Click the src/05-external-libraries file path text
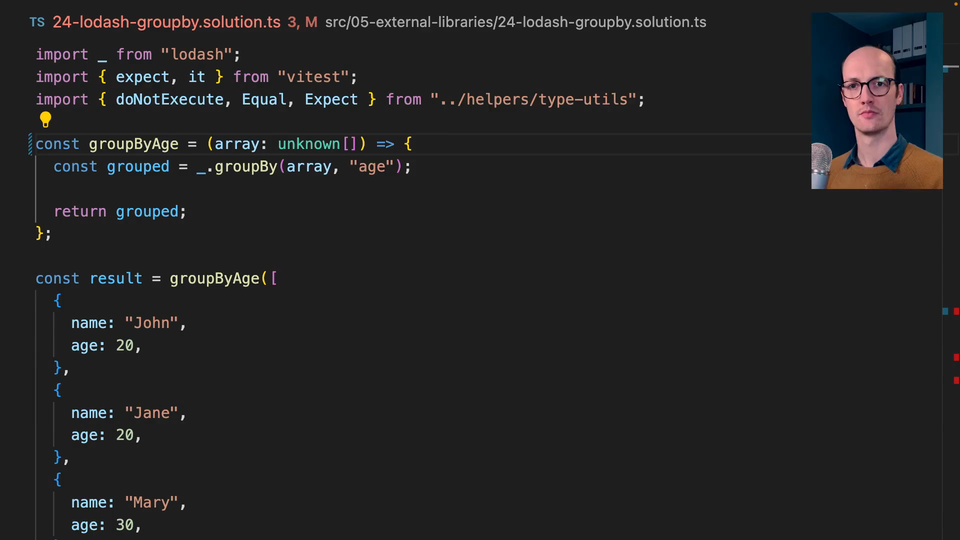The width and height of the screenshot is (960, 540). tap(515, 22)
